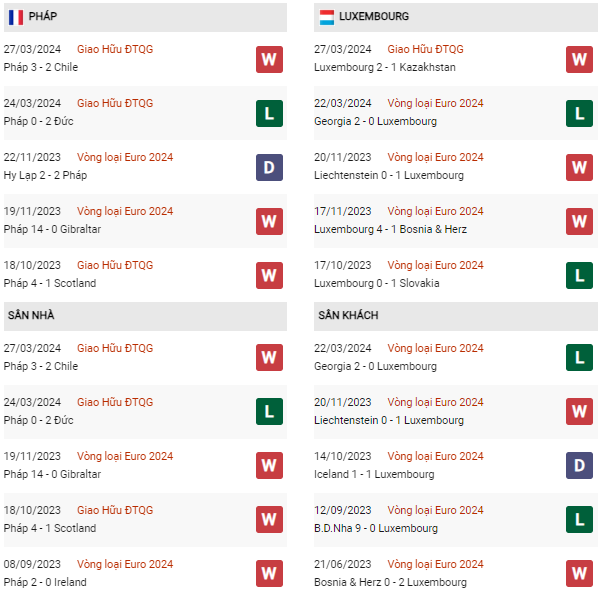Click the W badge for Pháp 2 - 0 Ireland
The height and width of the screenshot is (593, 600).
(269, 572)
